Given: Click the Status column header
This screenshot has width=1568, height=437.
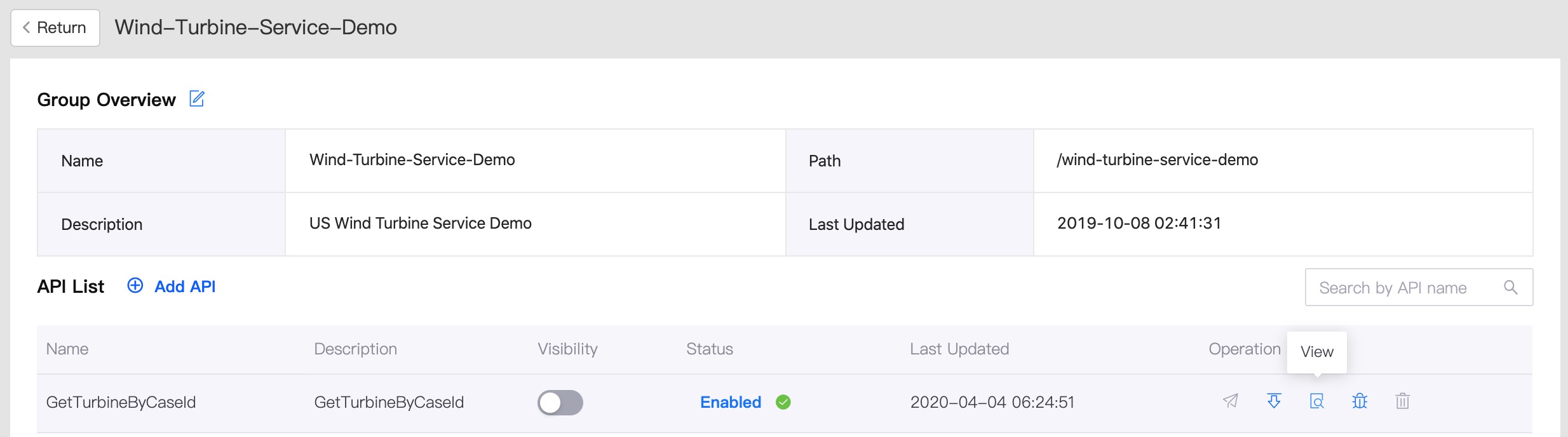Looking at the screenshot, I should [709, 349].
